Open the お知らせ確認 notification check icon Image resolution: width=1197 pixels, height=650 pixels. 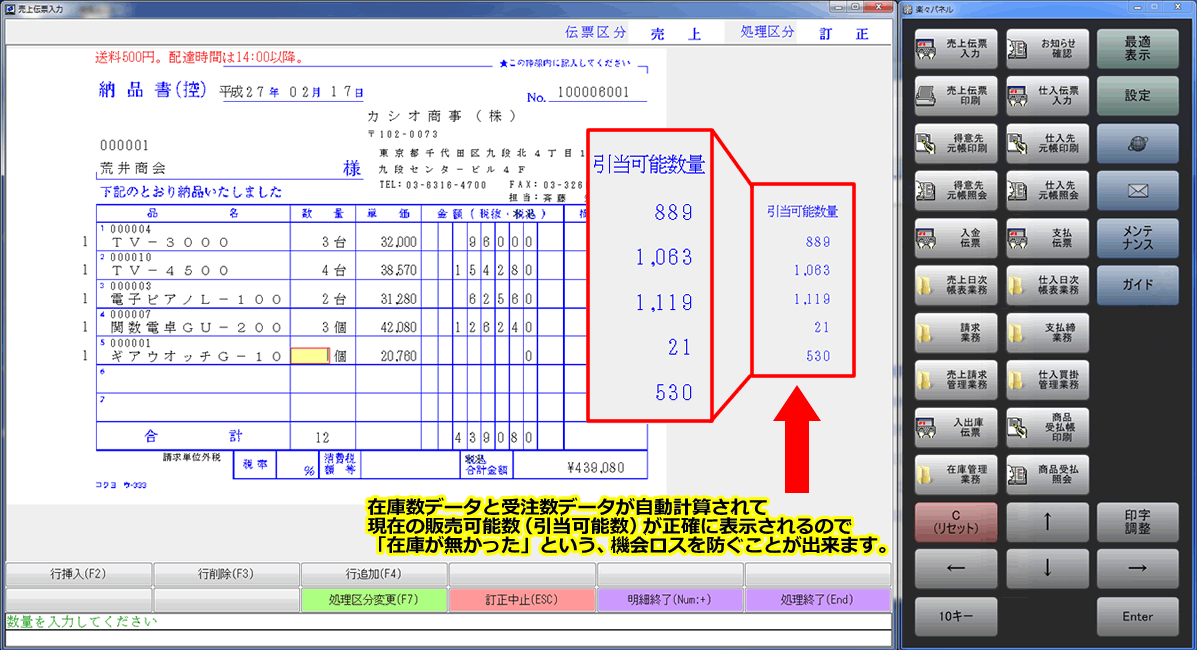[1047, 48]
